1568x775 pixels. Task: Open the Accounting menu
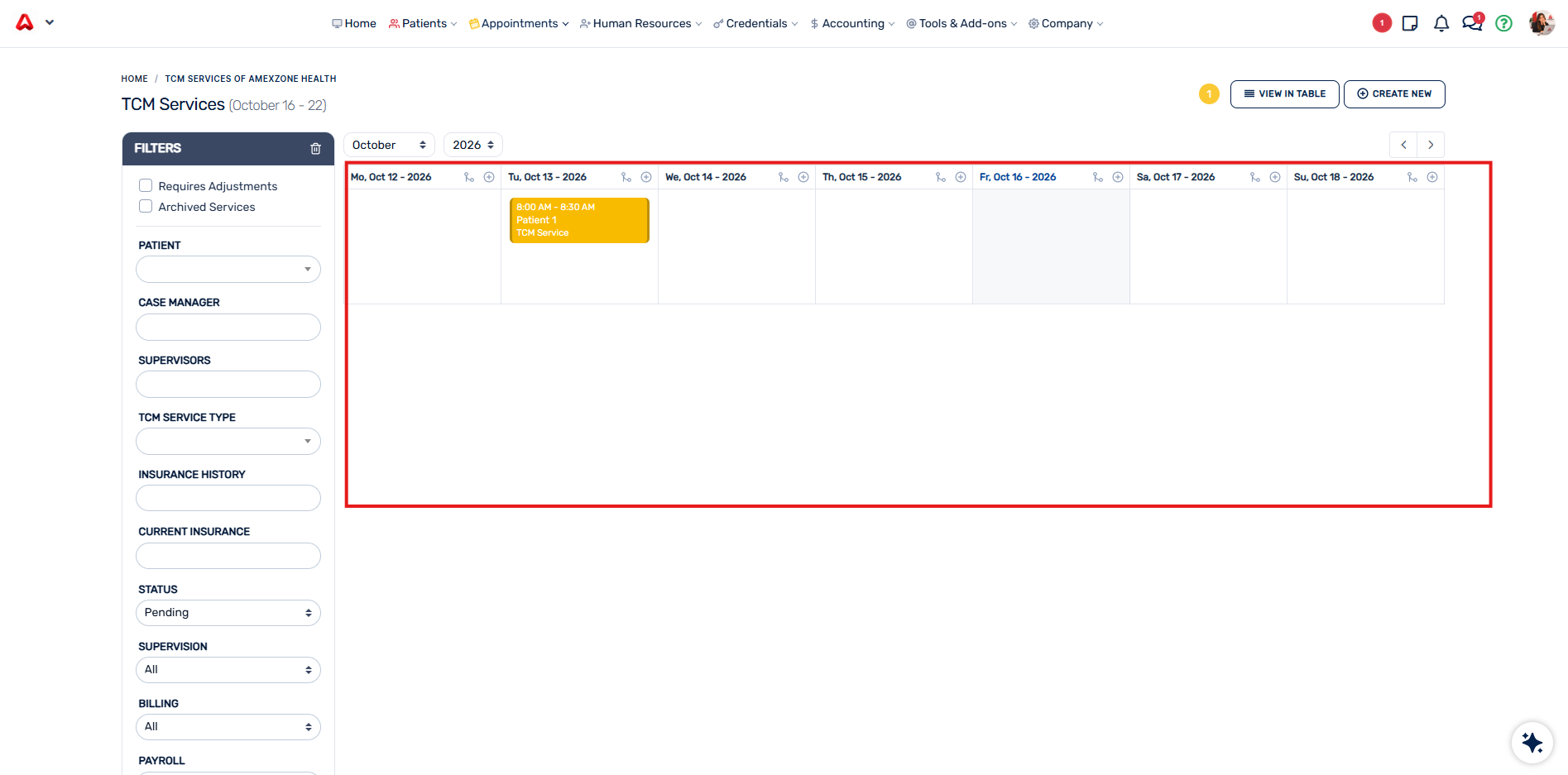point(852,23)
